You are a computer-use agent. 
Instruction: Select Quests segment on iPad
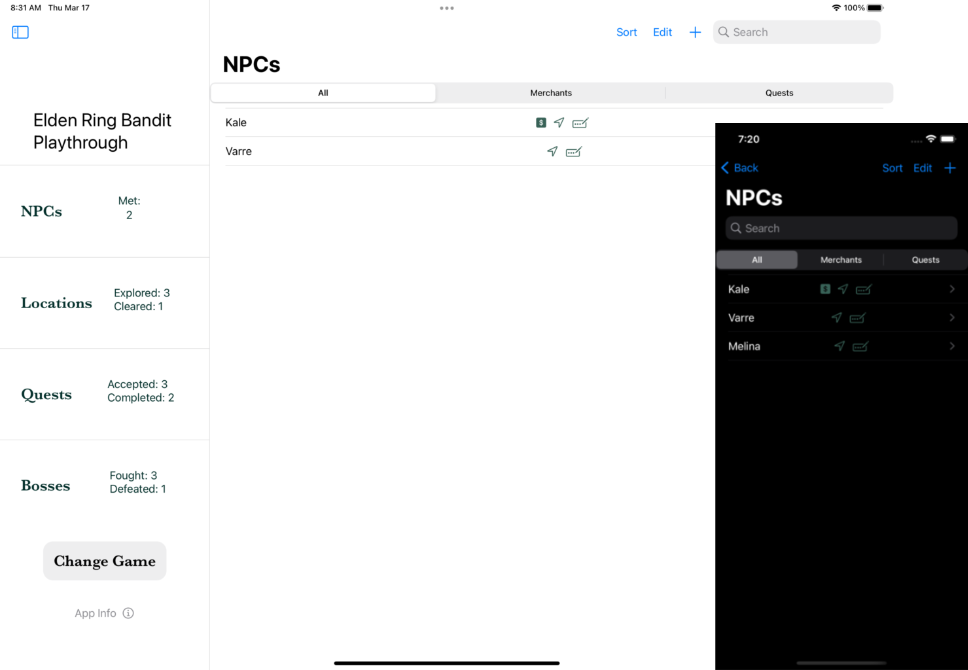(x=779, y=93)
